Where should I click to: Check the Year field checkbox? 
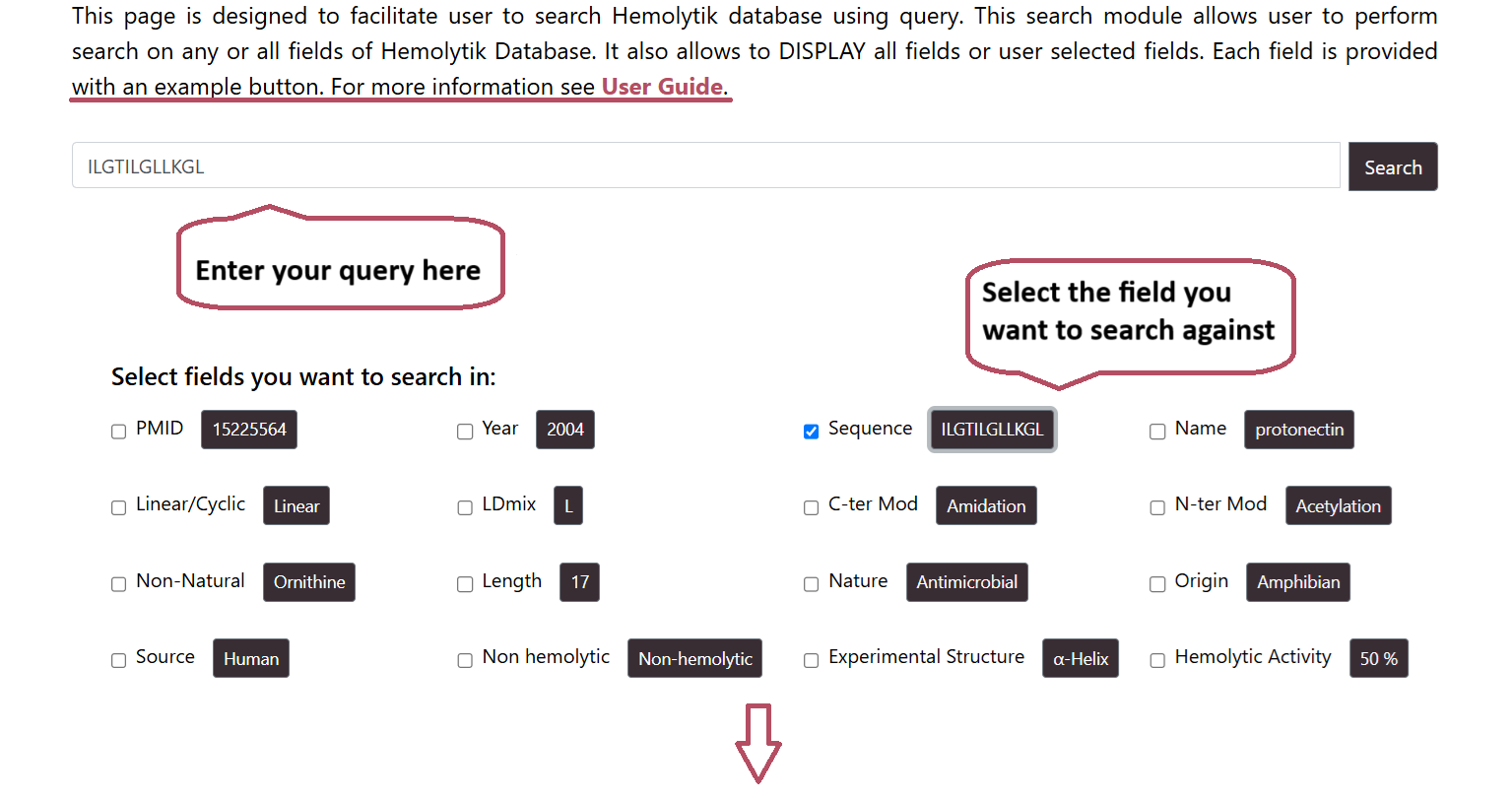click(x=464, y=431)
